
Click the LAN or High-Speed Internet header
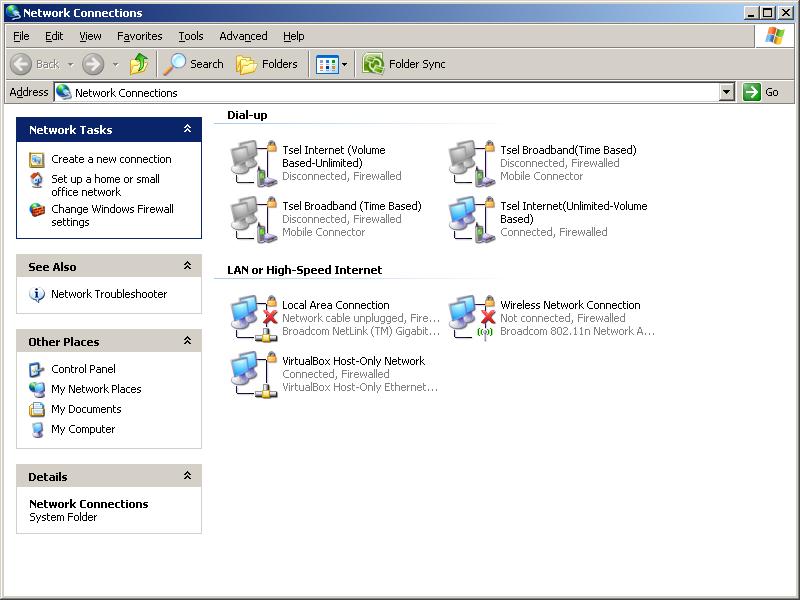tap(305, 270)
